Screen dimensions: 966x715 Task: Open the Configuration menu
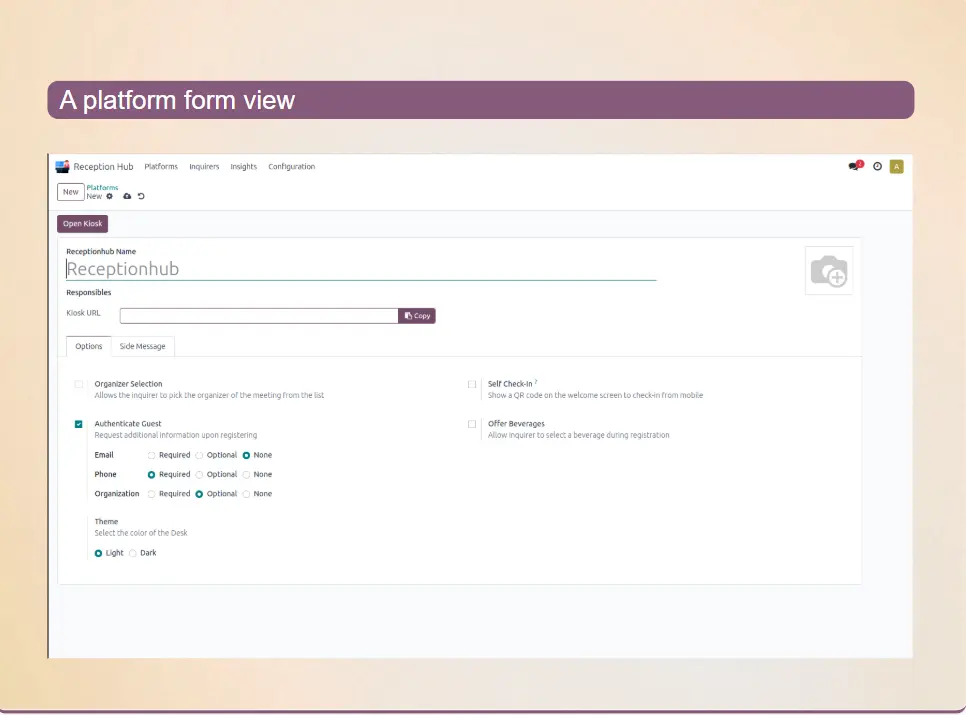pyautogui.click(x=291, y=167)
